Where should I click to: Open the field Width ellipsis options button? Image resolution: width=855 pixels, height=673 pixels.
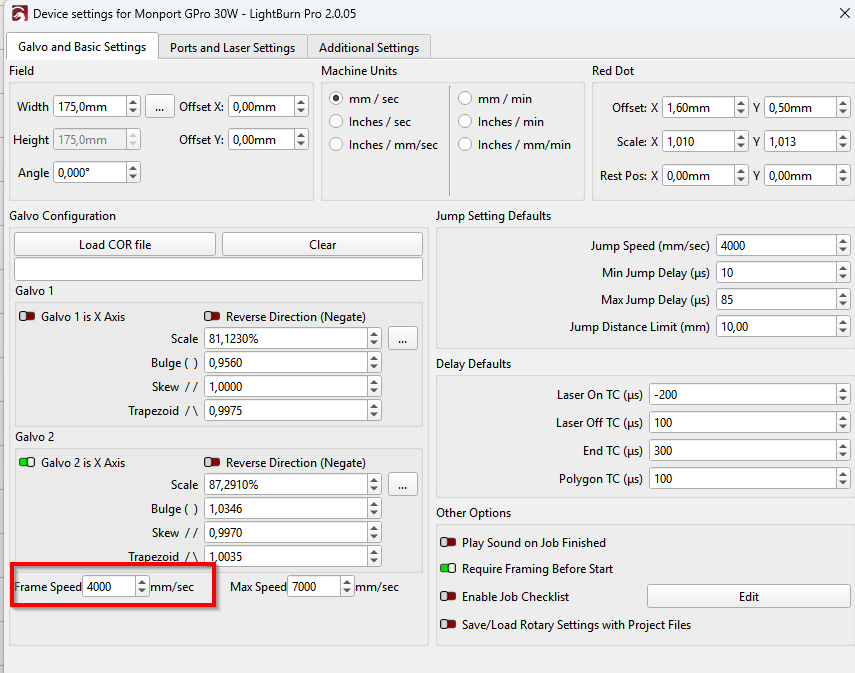pyautogui.click(x=159, y=107)
